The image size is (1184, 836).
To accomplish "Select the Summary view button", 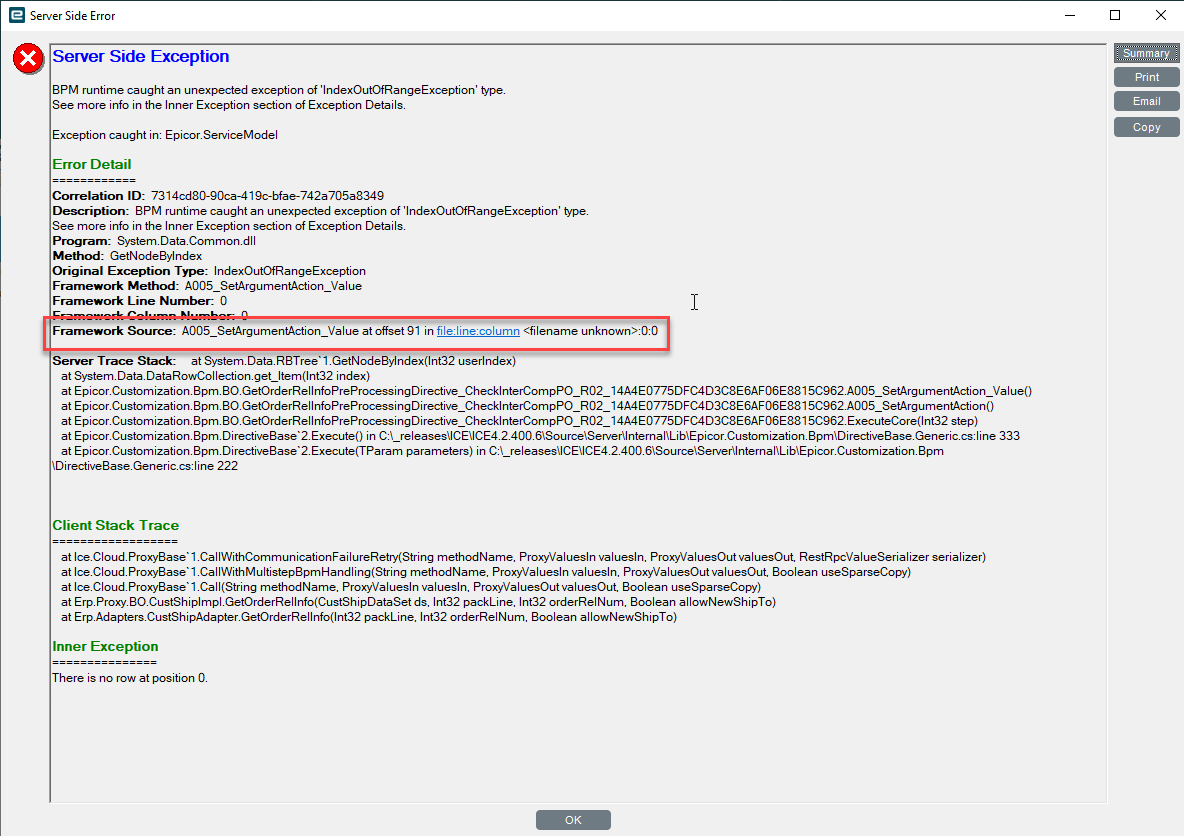I will point(1146,52).
